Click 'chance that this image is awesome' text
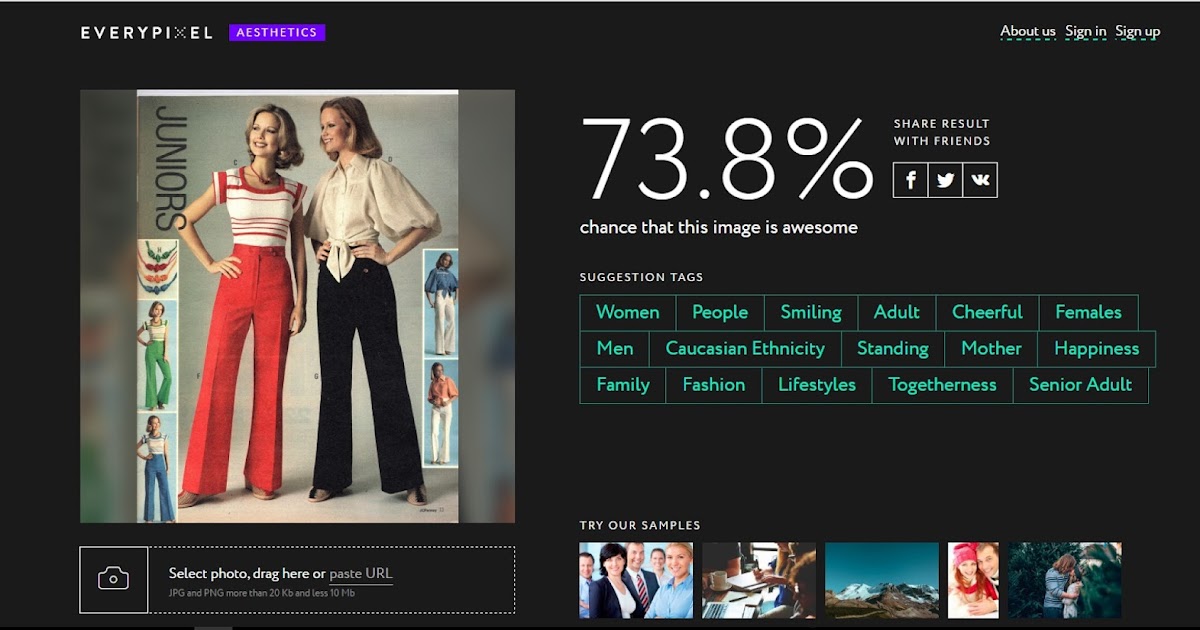 point(719,228)
